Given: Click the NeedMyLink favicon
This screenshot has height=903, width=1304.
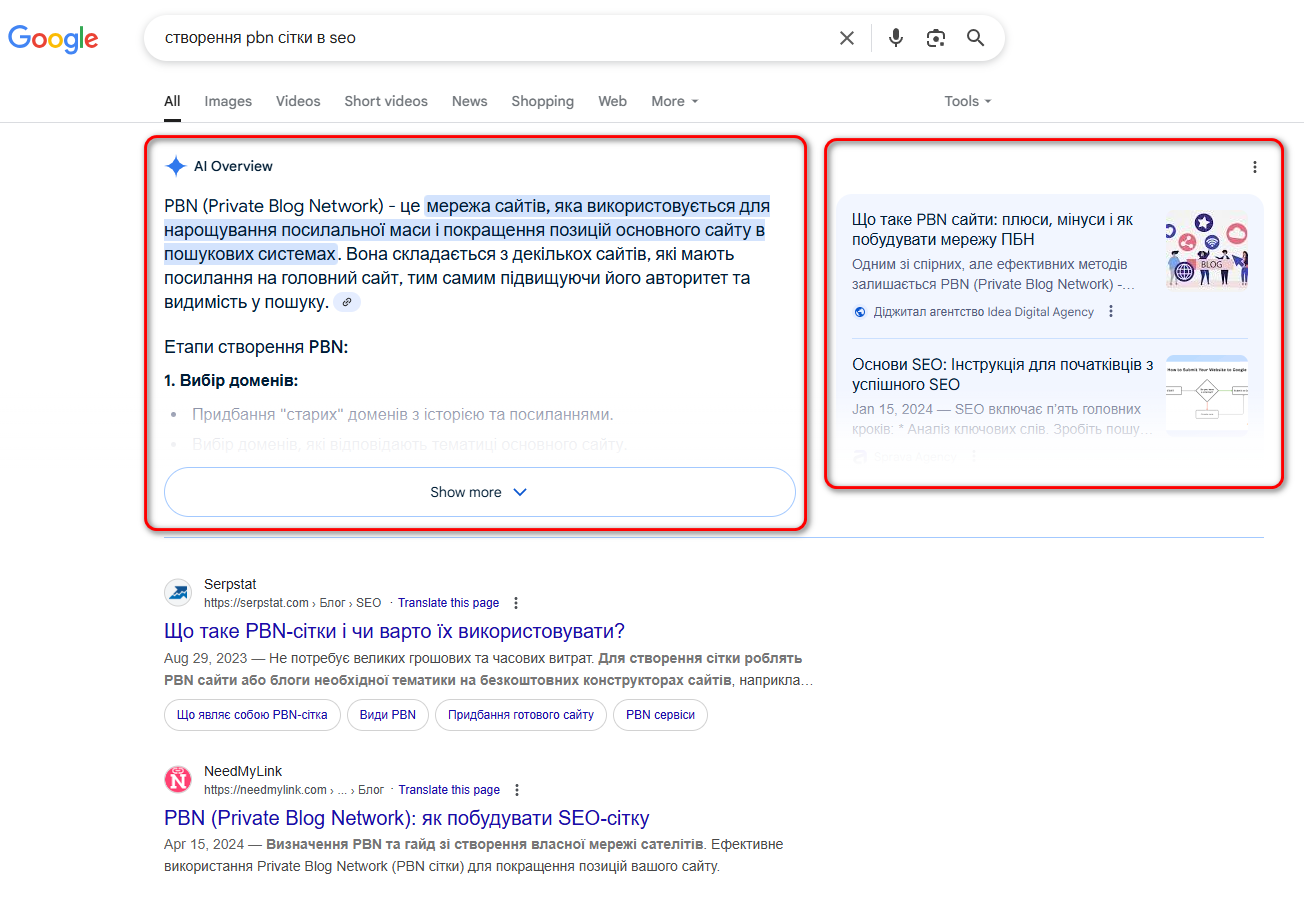Looking at the screenshot, I should tap(178, 780).
